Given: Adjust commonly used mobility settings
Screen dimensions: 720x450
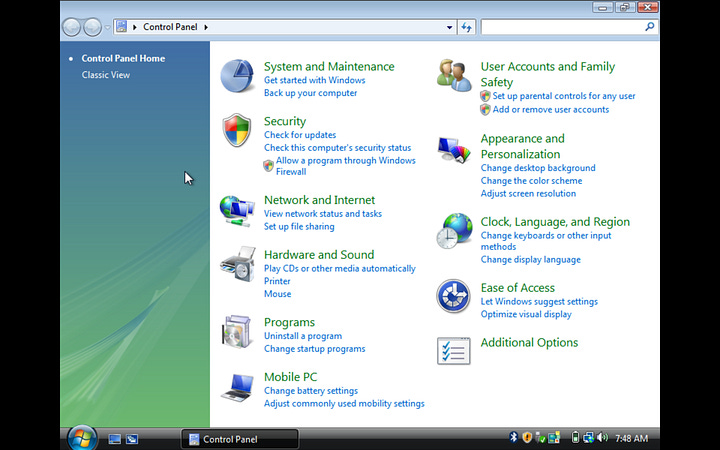Looking at the screenshot, I should 344,404.
